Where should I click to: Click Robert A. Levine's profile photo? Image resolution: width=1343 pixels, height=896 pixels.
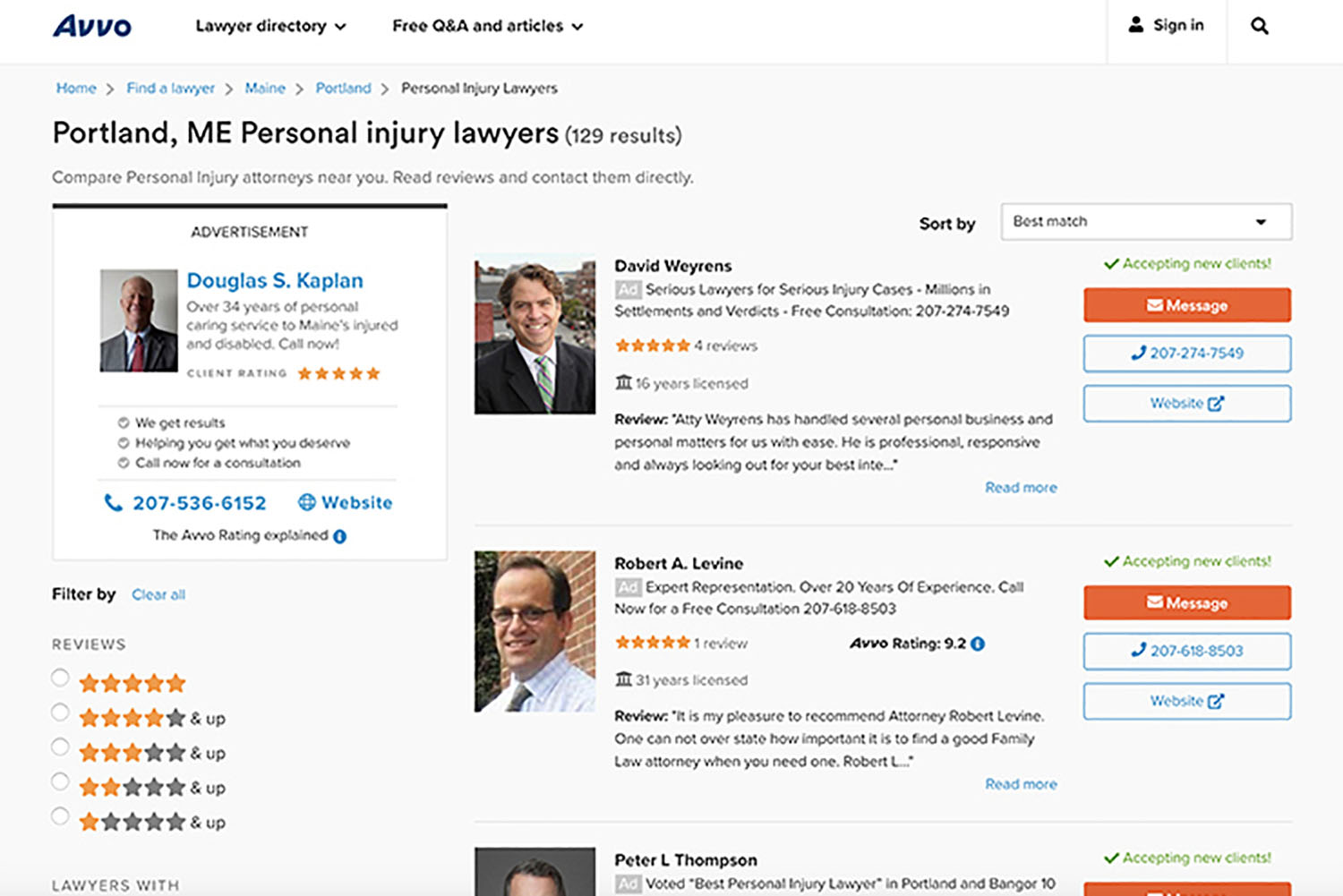tap(535, 629)
